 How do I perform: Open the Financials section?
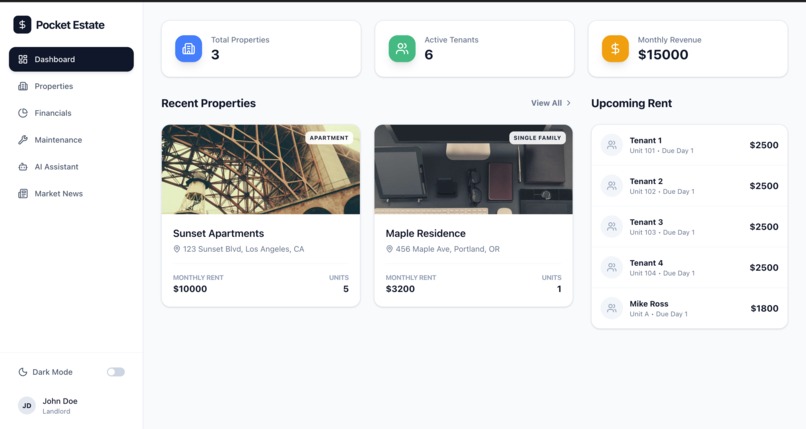(71, 113)
